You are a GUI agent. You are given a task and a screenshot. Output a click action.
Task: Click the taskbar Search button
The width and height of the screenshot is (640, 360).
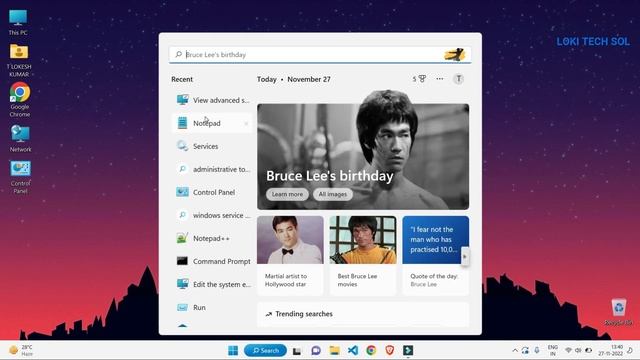tap(265, 350)
